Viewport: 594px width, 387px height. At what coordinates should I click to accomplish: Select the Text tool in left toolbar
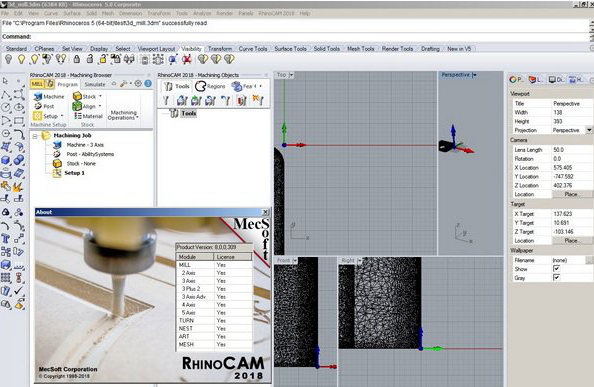tap(6, 238)
